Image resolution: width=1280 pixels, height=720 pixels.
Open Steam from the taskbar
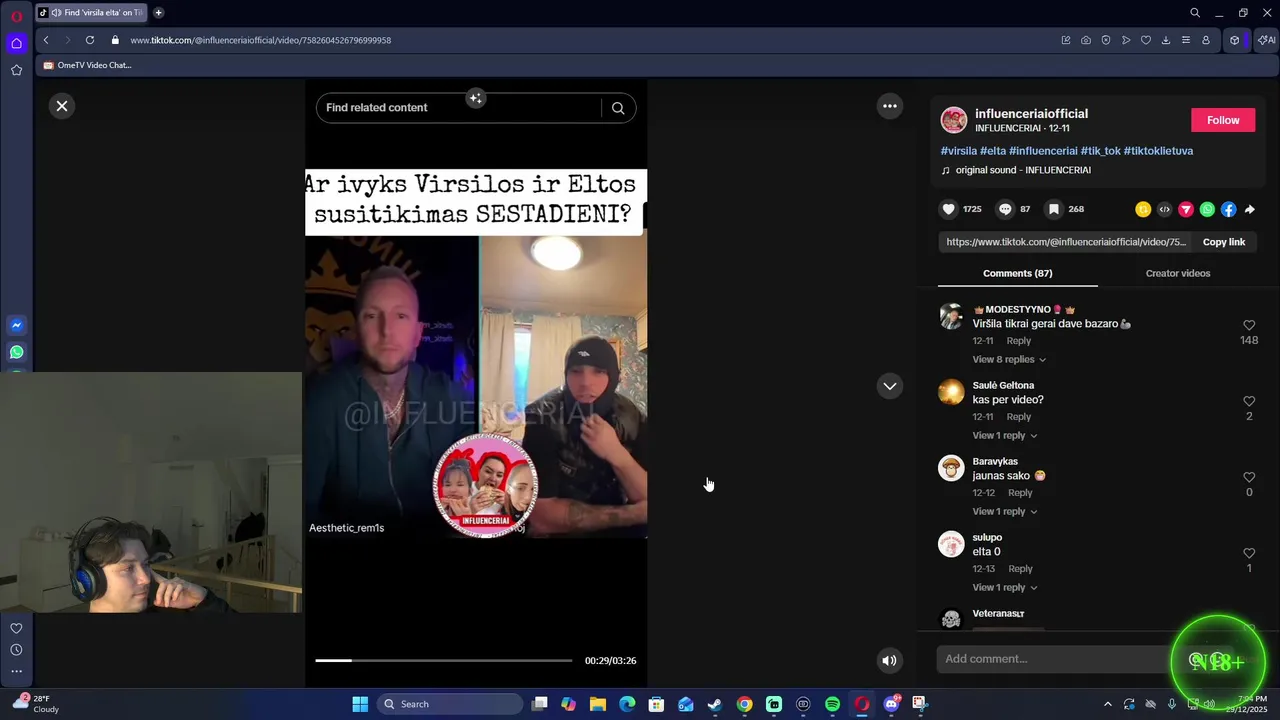(715, 704)
